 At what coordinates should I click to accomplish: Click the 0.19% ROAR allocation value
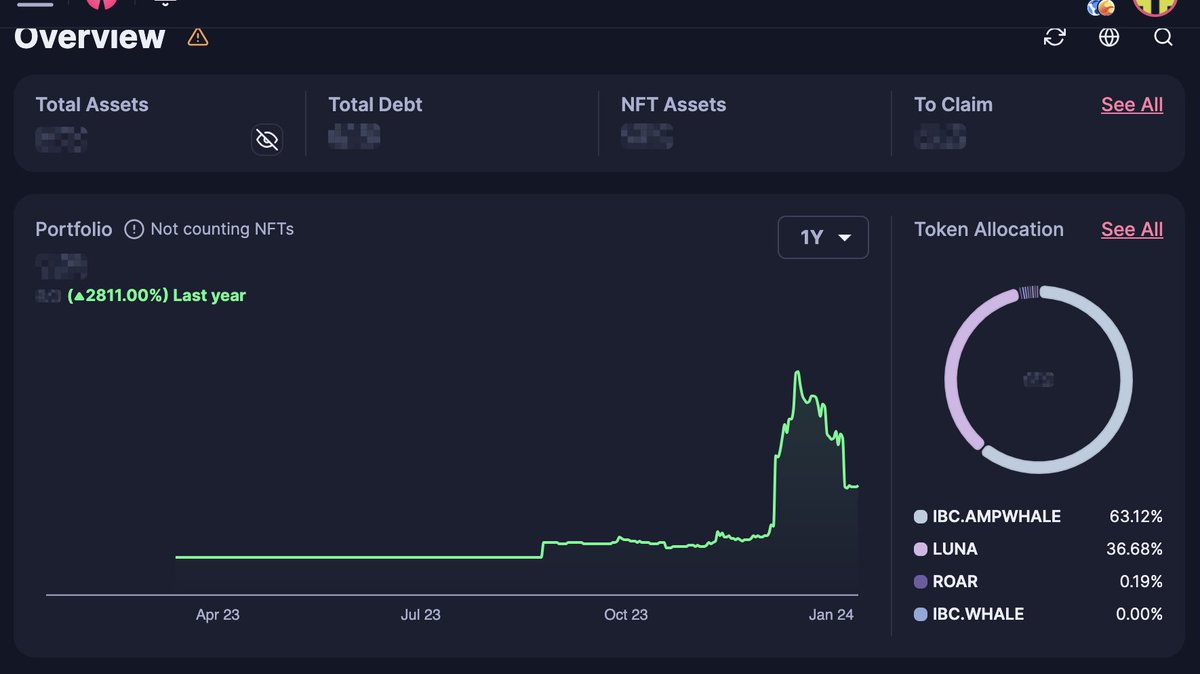click(x=1141, y=582)
